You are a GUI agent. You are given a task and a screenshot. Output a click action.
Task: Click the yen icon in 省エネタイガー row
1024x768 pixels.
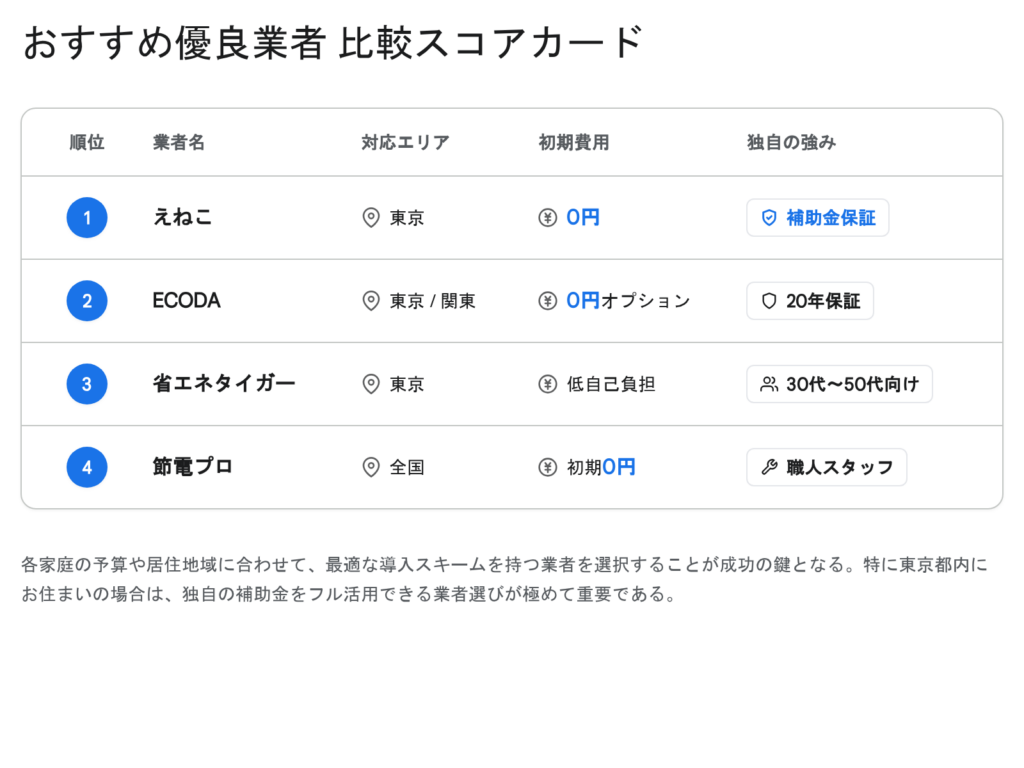(x=547, y=384)
